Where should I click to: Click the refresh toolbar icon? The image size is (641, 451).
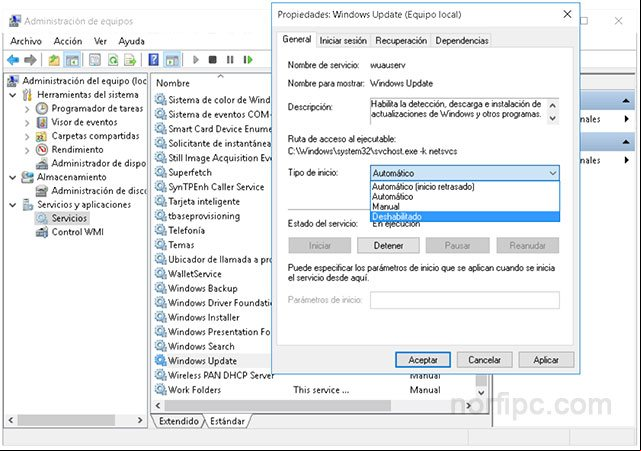[113, 60]
